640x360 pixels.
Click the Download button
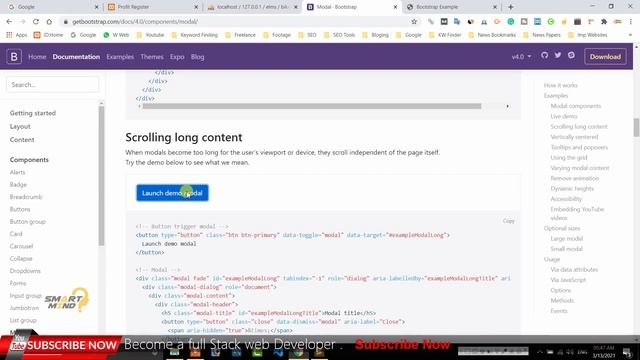pos(605,57)
